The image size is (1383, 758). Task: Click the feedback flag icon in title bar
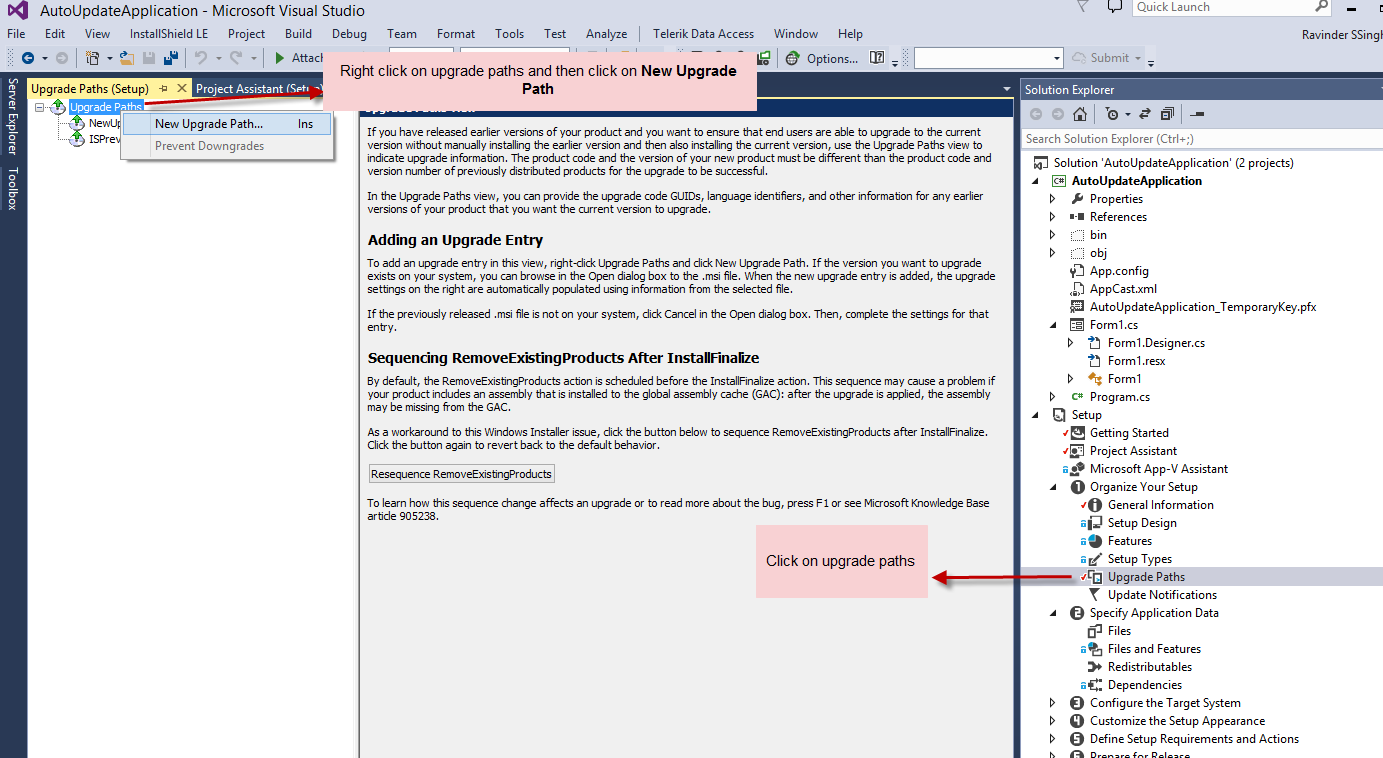[1083, 7]
